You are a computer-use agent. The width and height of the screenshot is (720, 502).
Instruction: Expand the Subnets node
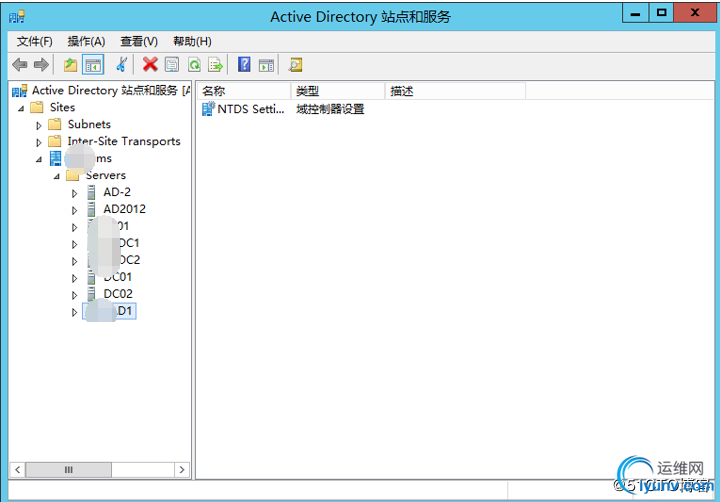point(39,125)
